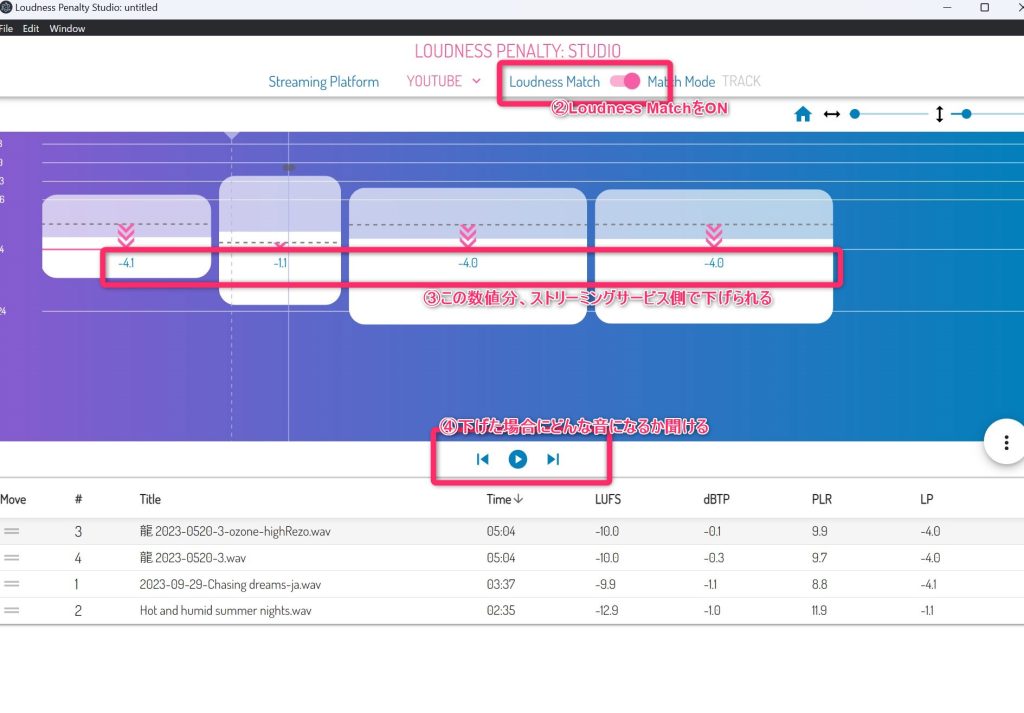The height and width of the screenshot is (713, 1024).
Task: Click the horizontal zoom arrows icon
Action: click(831, 115)
